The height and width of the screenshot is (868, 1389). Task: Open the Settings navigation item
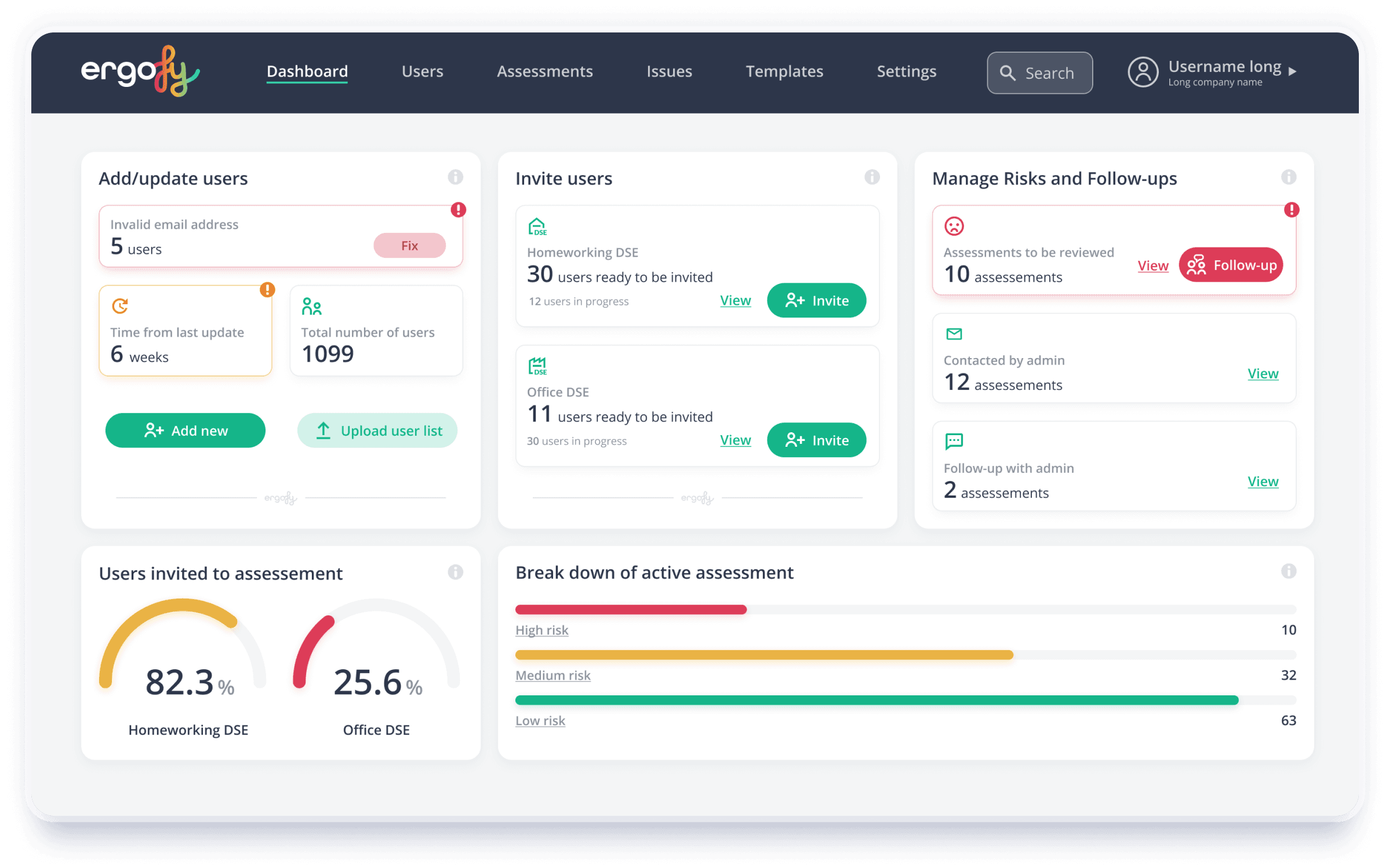click(x=906, y=71)
